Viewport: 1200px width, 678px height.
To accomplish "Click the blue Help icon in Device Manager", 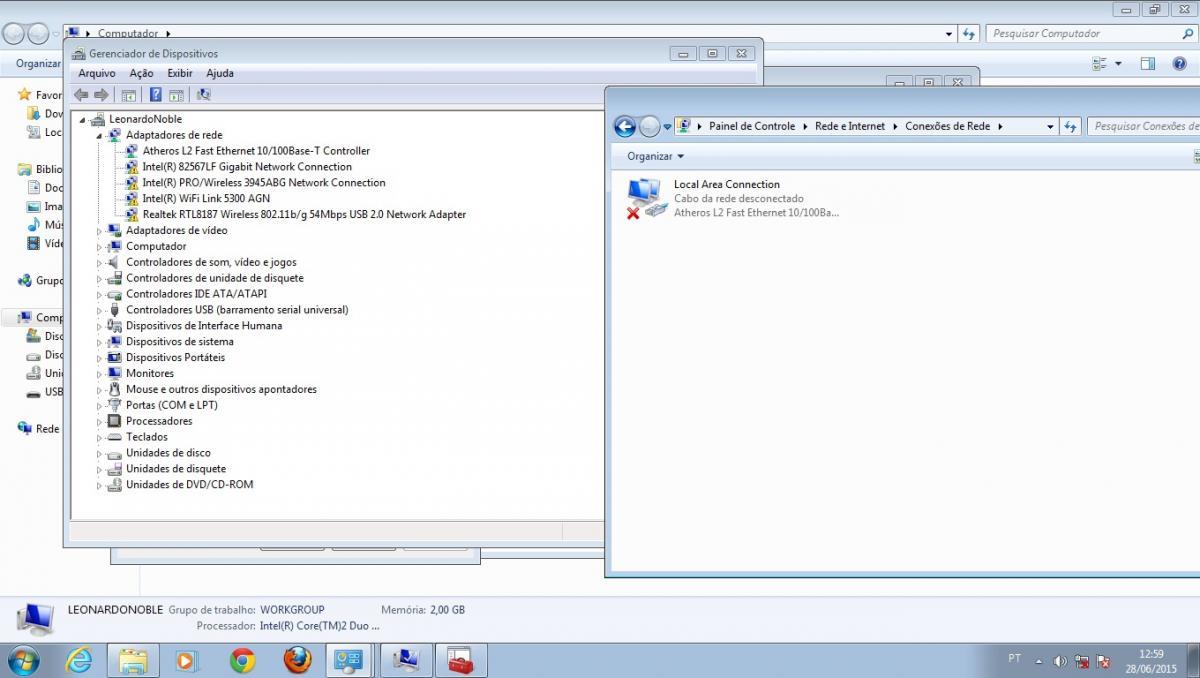I will click(156, 95).
